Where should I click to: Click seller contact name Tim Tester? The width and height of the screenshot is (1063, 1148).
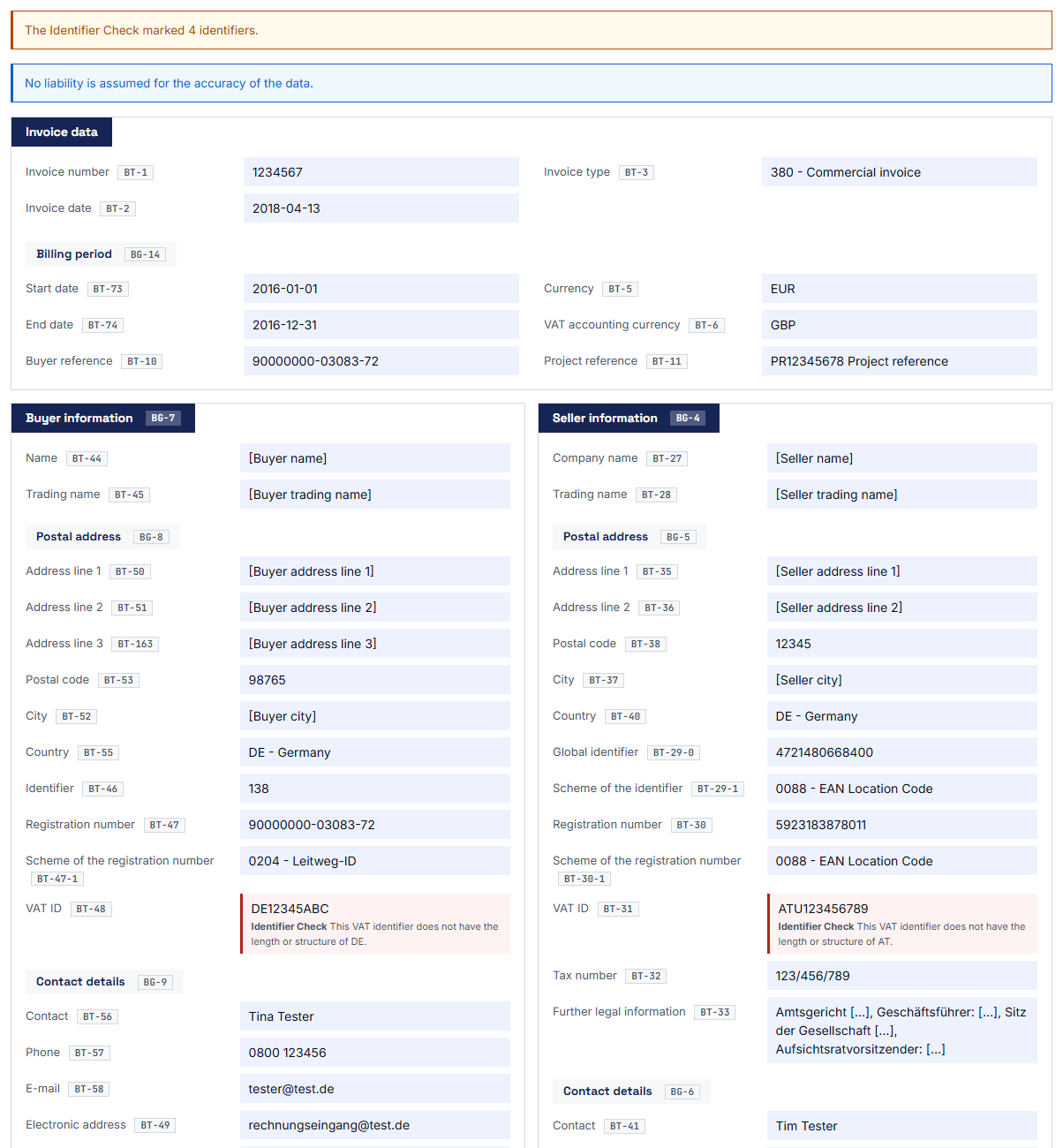(901, 1126)
